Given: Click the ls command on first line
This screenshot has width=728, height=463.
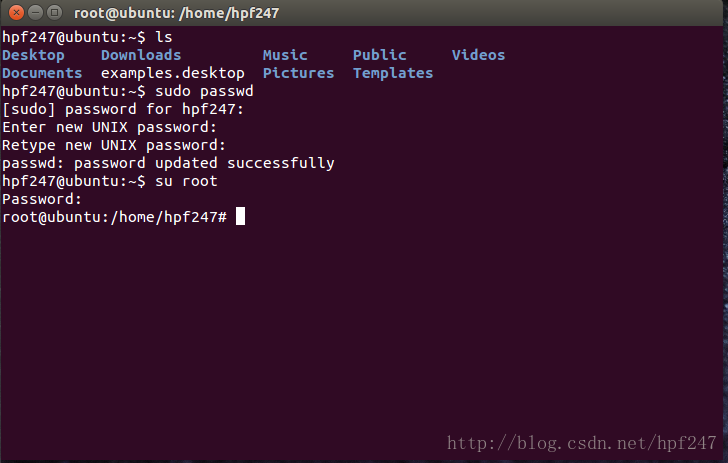Looking at the screenshot, I should pos(164,37).
